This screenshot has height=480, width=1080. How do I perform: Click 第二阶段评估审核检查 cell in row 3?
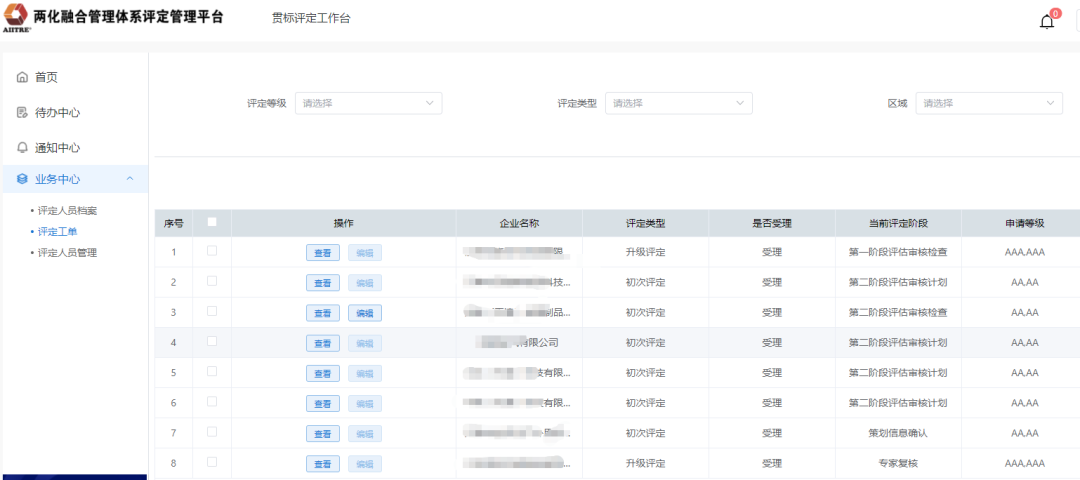tap(898, 313)
